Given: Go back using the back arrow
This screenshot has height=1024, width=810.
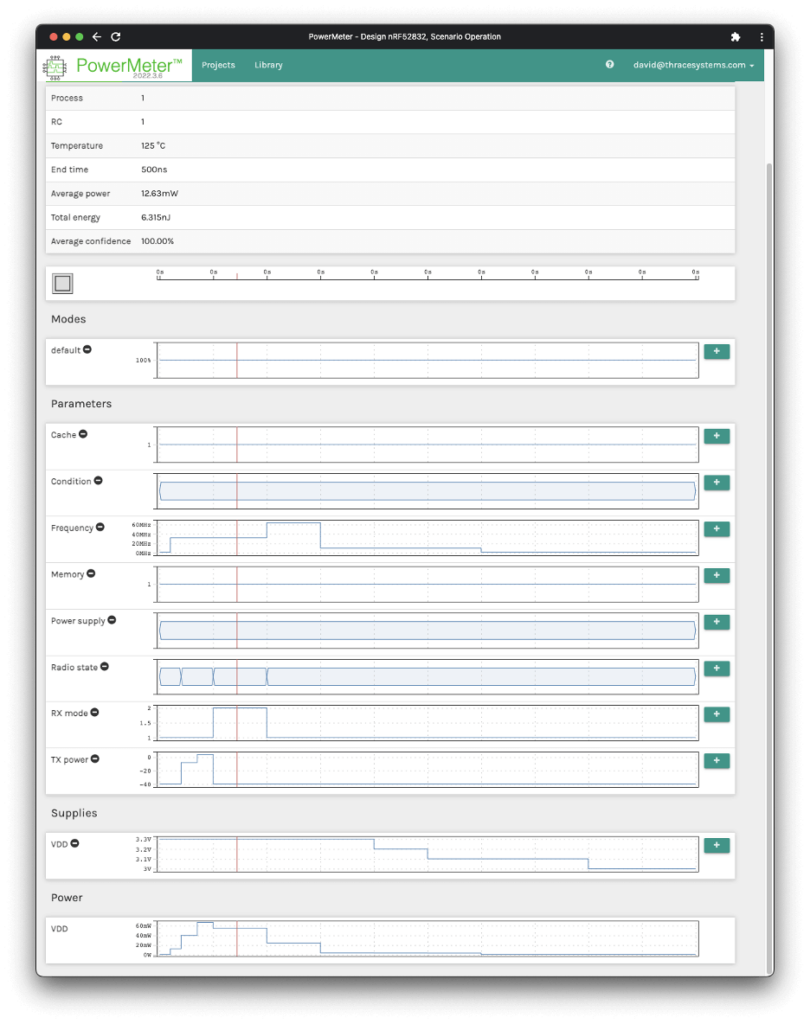Looking at the screenshot, I should click(97, 37).
